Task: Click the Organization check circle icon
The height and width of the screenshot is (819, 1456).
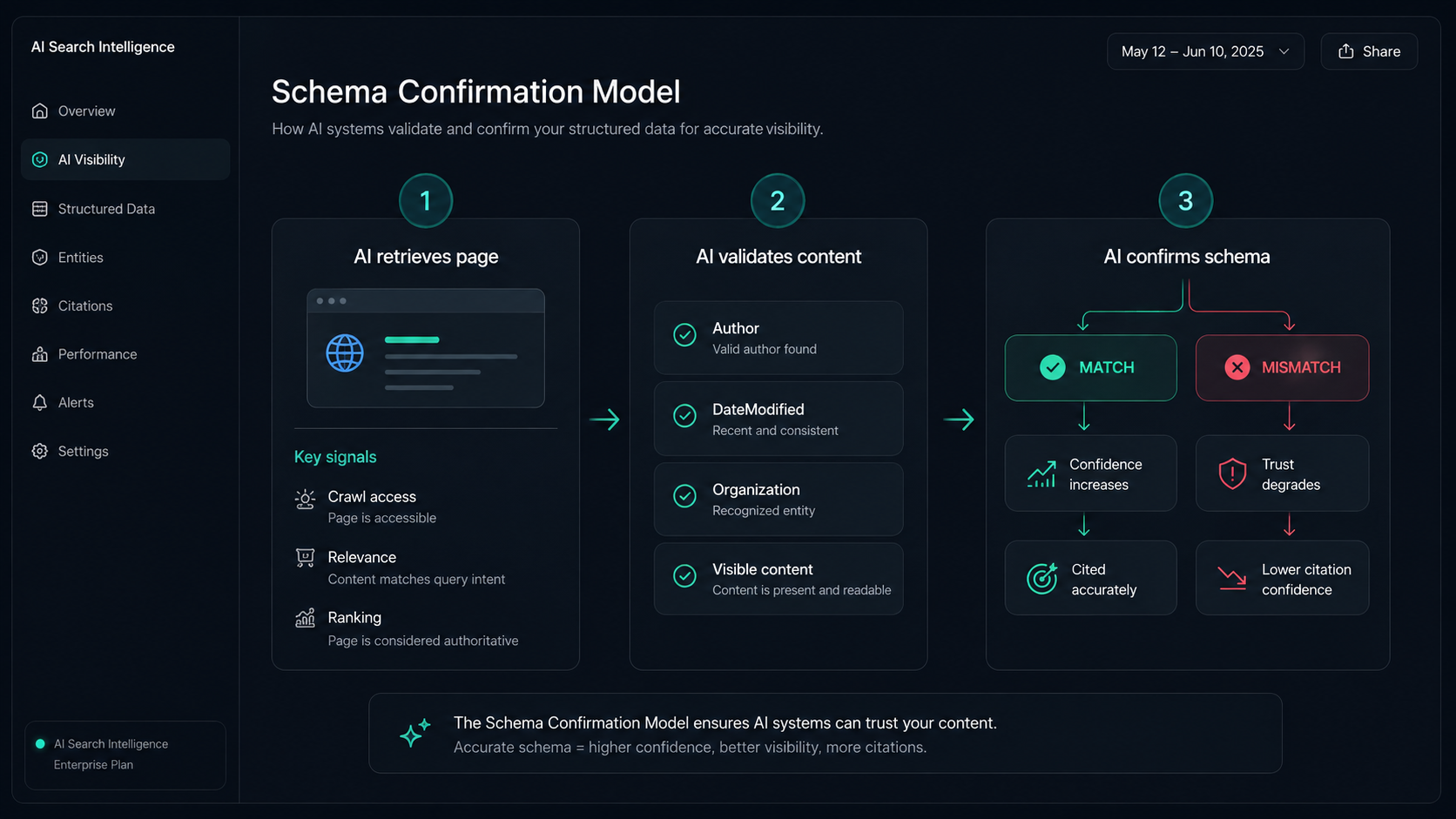Action: (685, 496)
